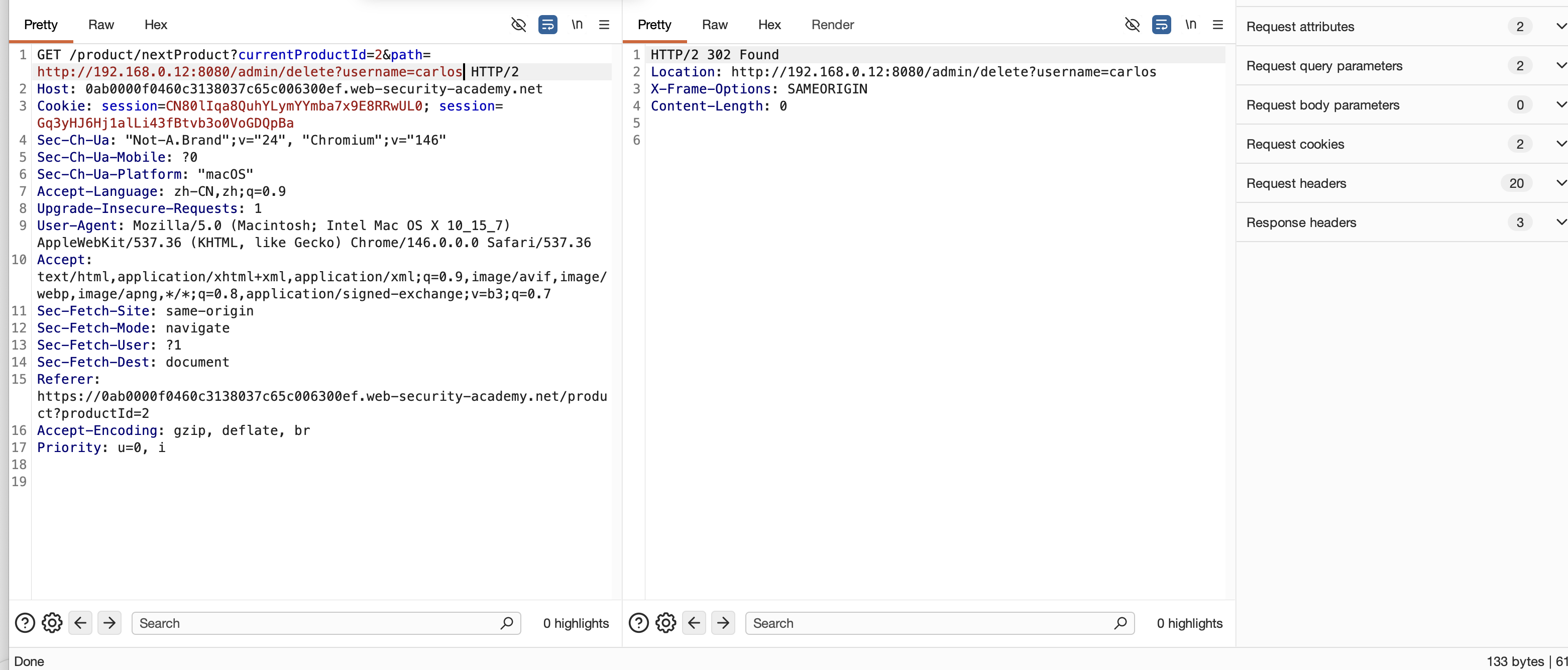Go to previous match in request search

coord(80,622)
